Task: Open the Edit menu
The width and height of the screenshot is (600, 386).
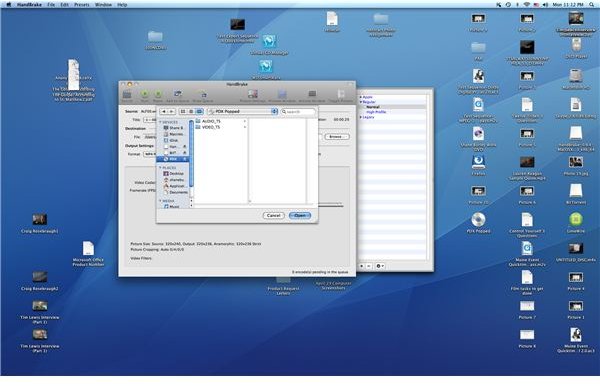Action: point(64,5)
